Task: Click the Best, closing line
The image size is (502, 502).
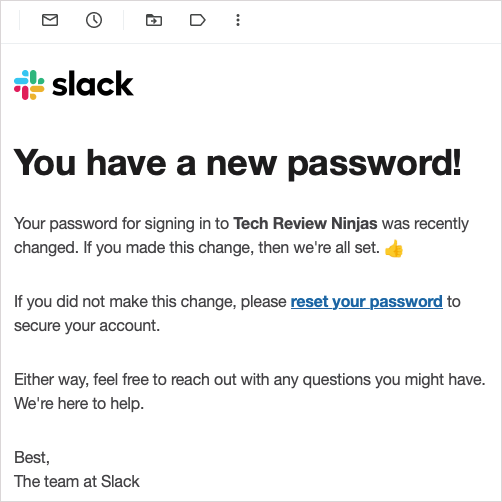Action: point(32,458)
